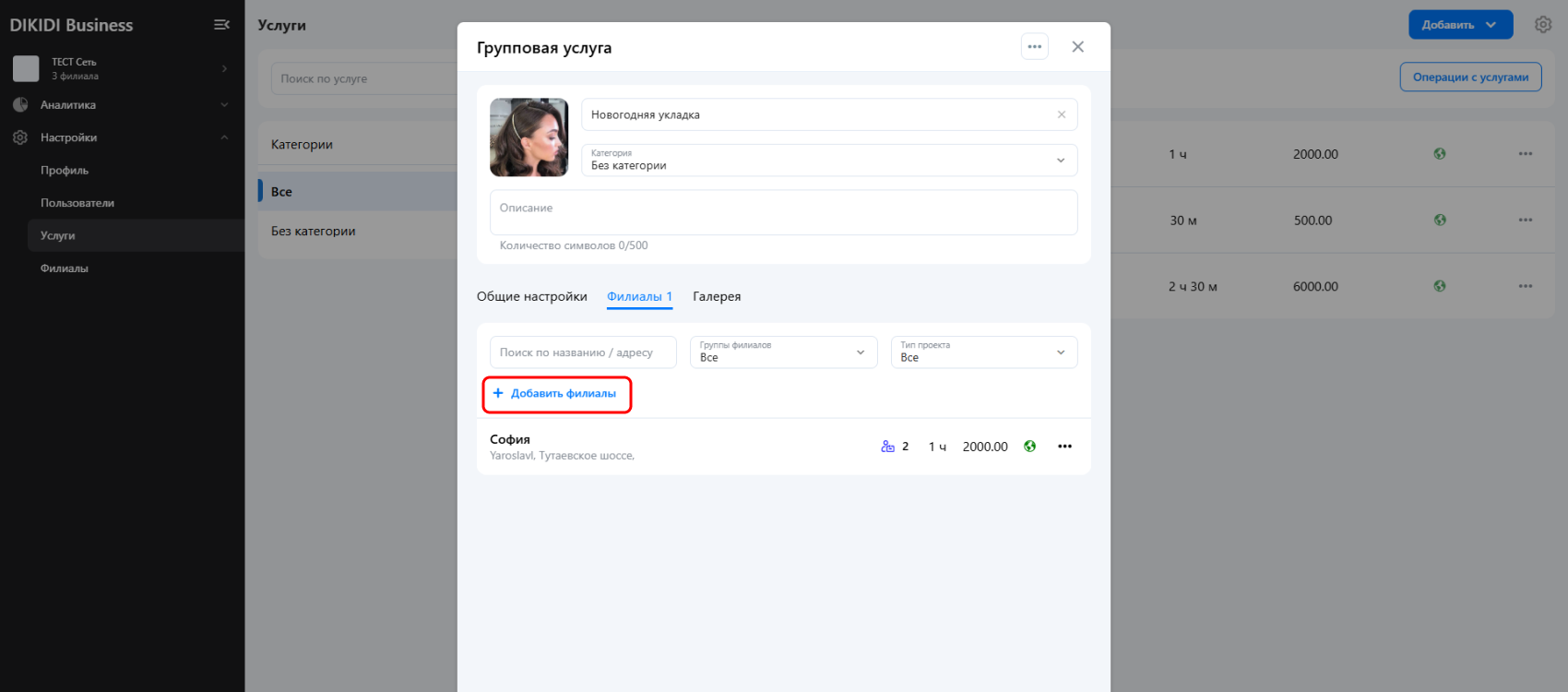Image resolution: width=1568 pixels, height=692 pixels.
Task: Click the service photo thumbnail
Action: click(x=529, y=137)
